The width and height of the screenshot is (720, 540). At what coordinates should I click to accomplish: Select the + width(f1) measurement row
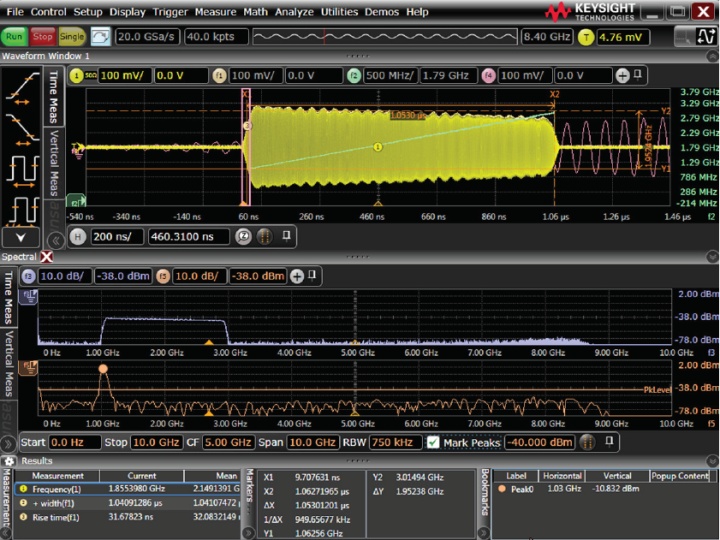pos(127,504)
